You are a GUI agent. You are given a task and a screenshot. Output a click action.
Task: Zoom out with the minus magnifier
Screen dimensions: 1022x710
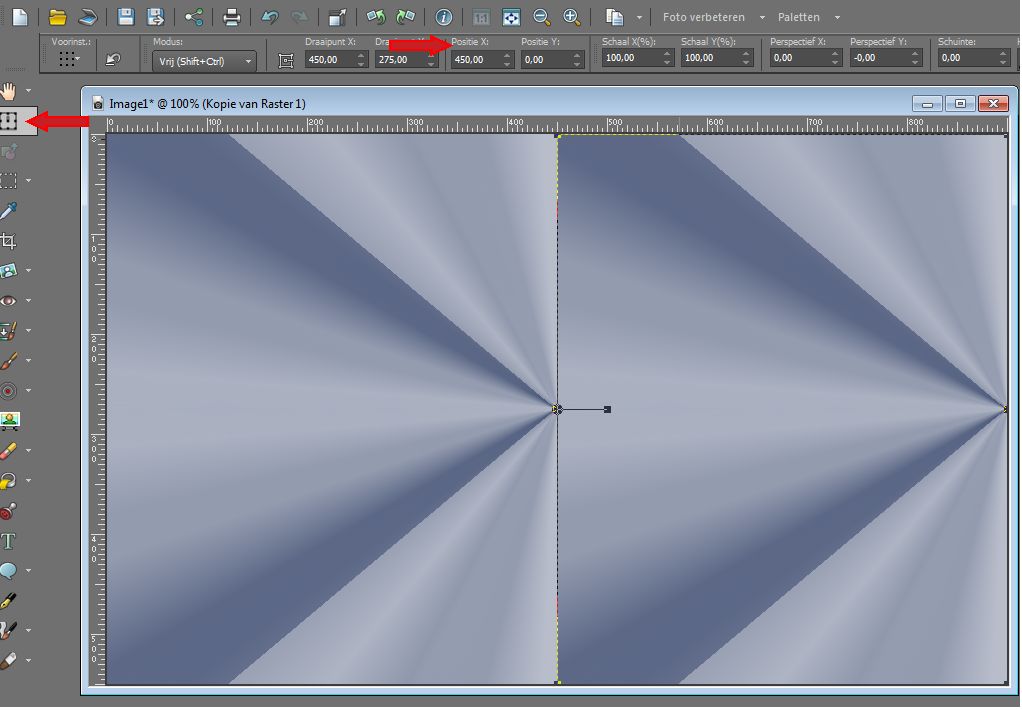[x=541, y=17]
